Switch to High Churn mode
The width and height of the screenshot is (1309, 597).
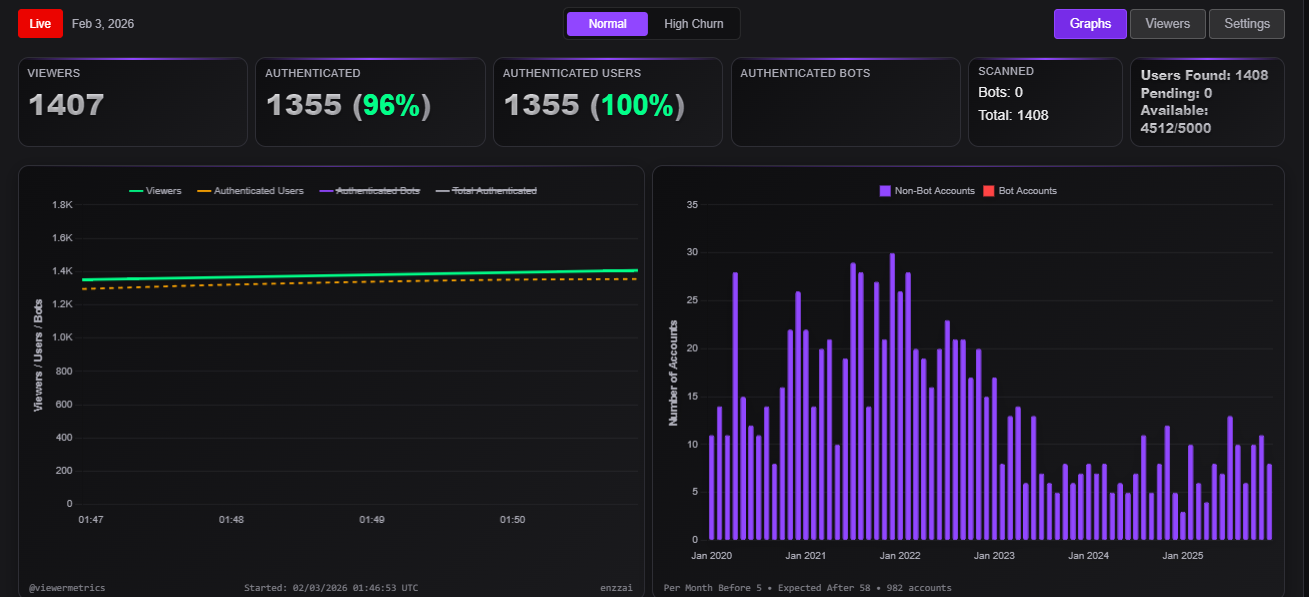click(694, 24)
